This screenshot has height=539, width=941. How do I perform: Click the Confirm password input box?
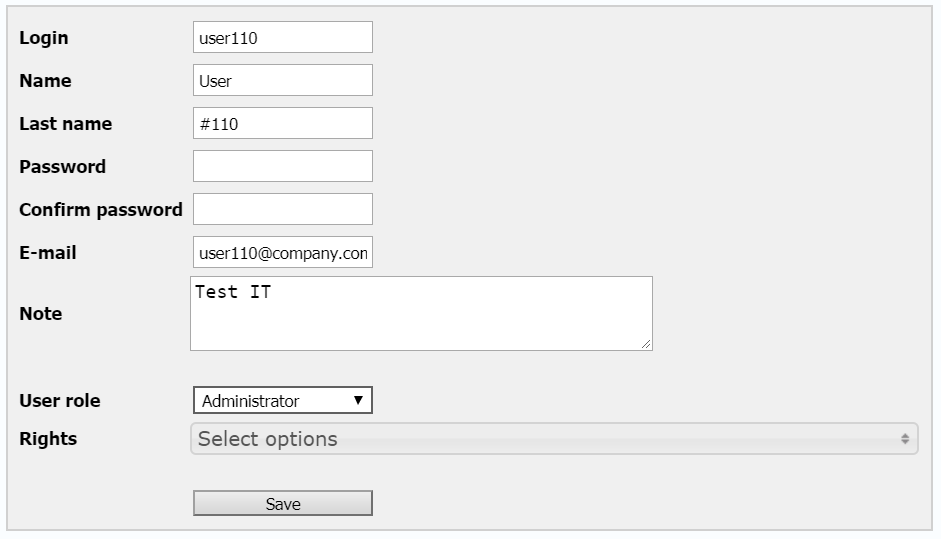(282, 209)
